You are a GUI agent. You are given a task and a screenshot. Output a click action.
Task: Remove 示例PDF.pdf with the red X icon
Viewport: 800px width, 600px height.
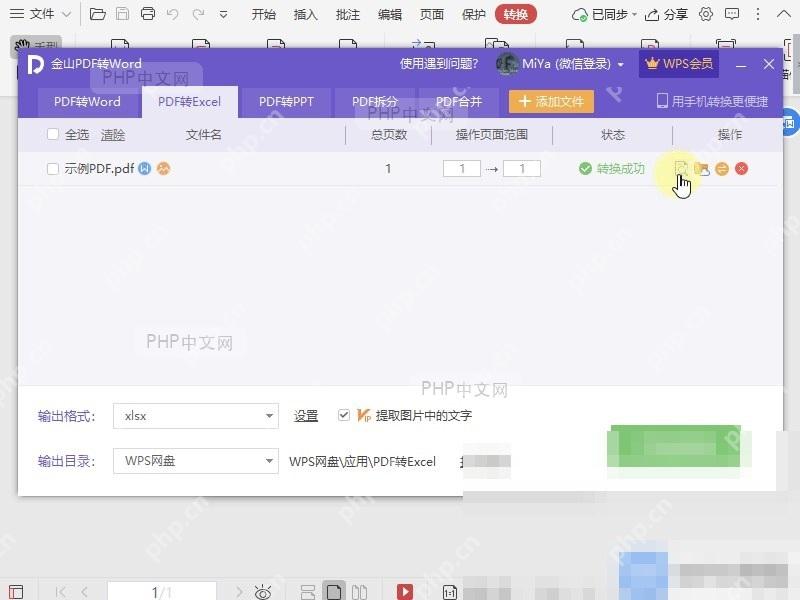pos(742,168)
